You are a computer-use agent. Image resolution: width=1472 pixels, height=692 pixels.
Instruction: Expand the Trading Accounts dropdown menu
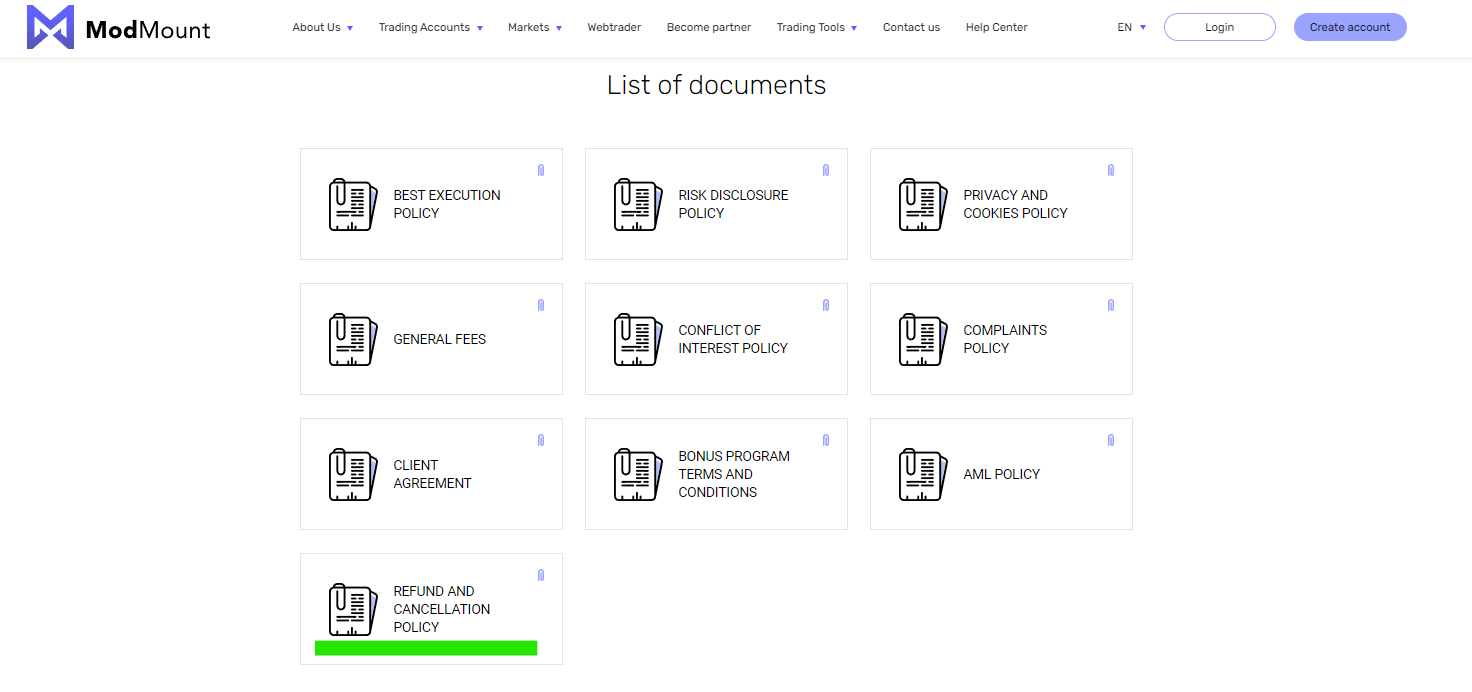pyautogui.click(x=431, y=27)
